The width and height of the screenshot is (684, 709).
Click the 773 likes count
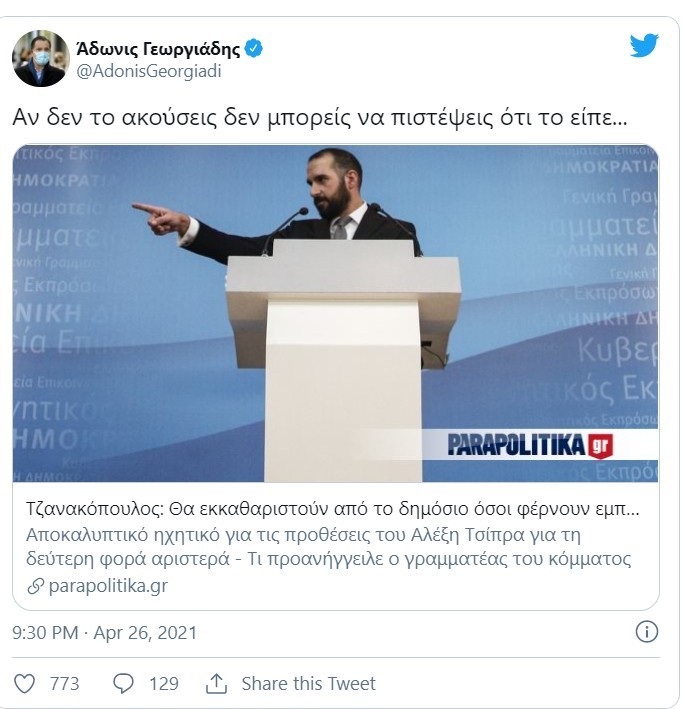64,683
